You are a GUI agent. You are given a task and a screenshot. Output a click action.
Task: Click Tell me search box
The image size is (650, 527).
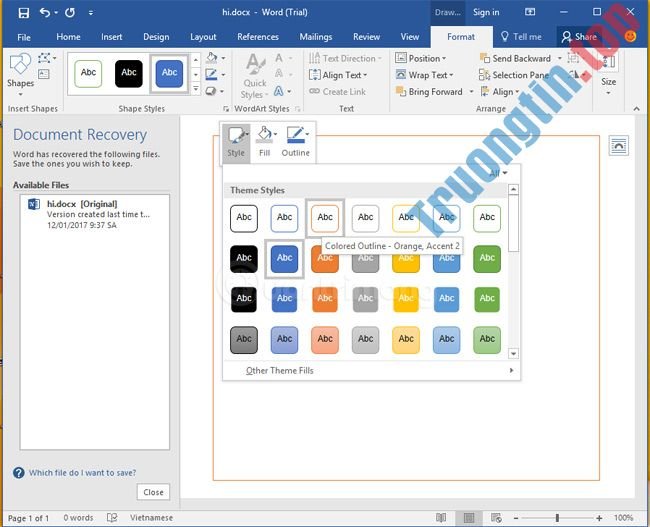click(521, 37)
